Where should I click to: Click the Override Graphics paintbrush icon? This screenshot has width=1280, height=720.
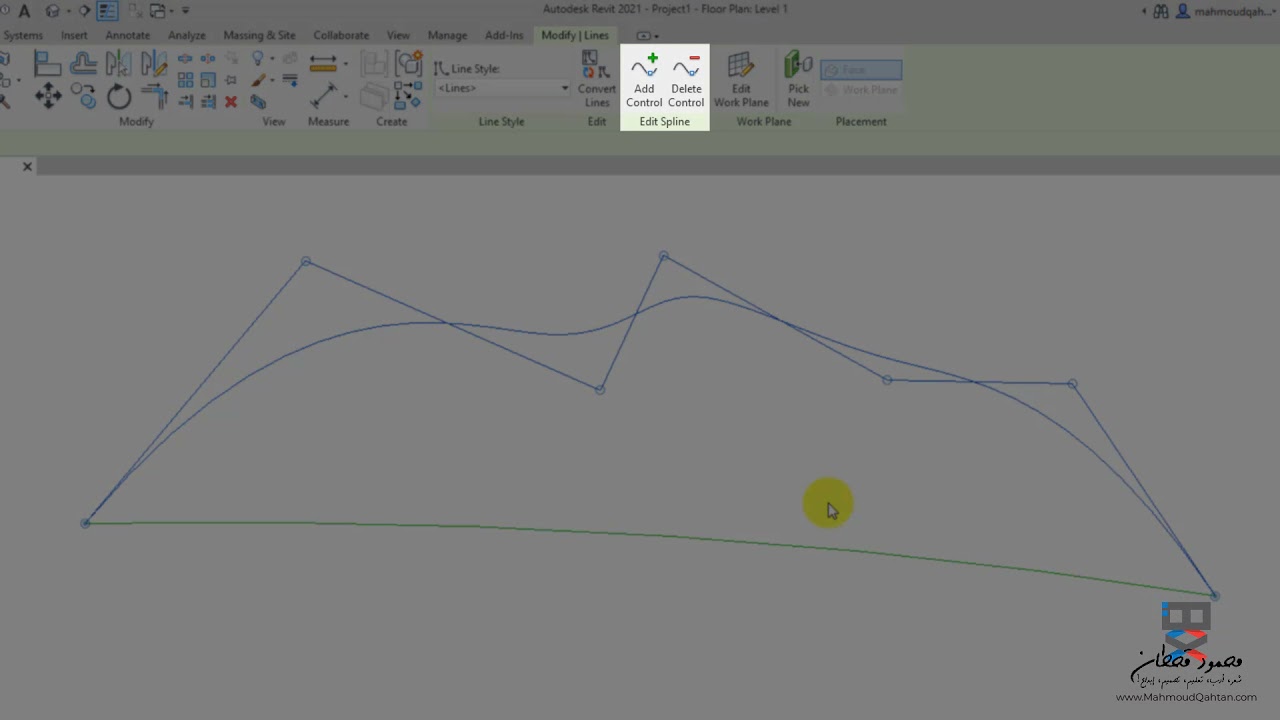tap(258, 80)
